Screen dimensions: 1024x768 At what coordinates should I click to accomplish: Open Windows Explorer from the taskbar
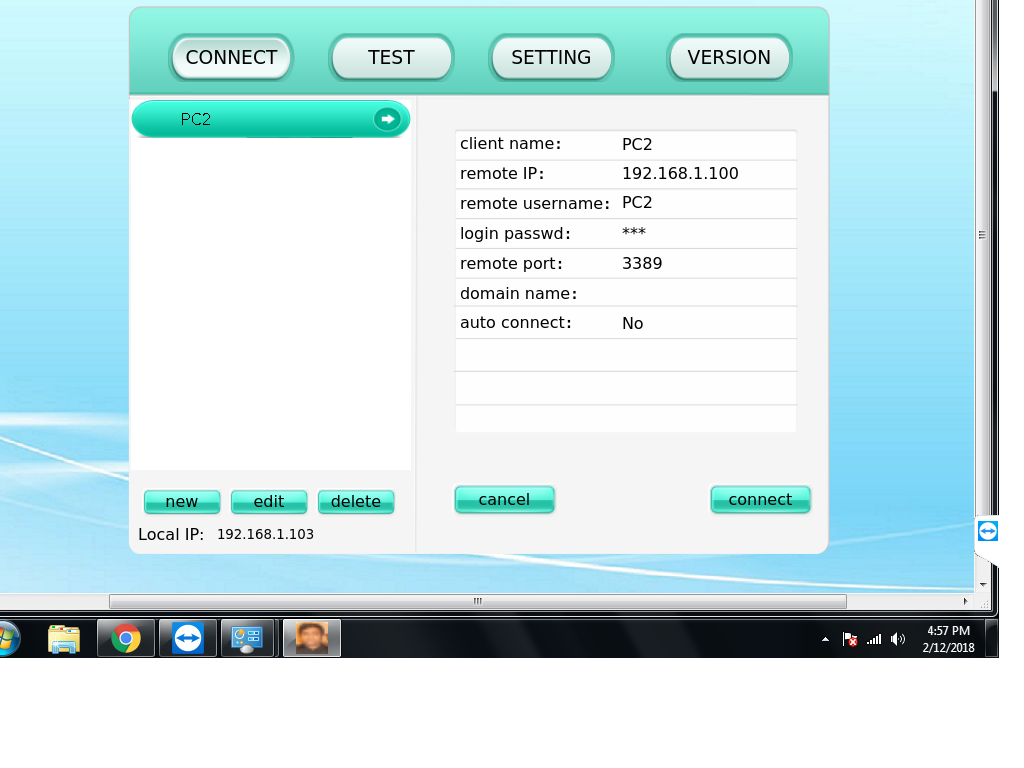pos(64,637)
